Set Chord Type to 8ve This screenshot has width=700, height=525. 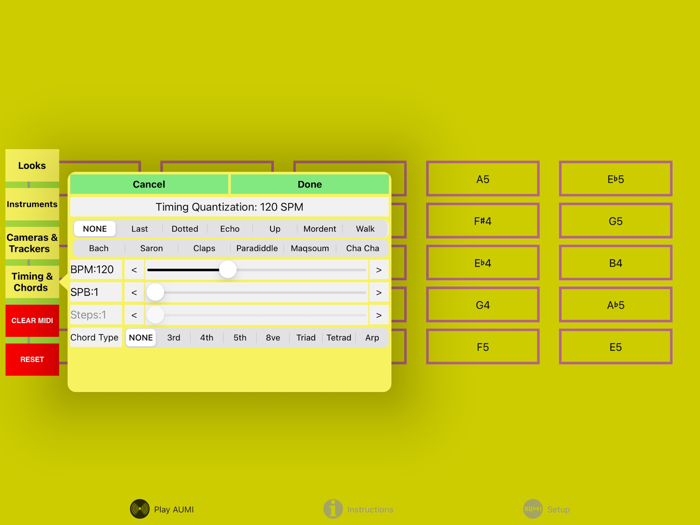point(273,338)
